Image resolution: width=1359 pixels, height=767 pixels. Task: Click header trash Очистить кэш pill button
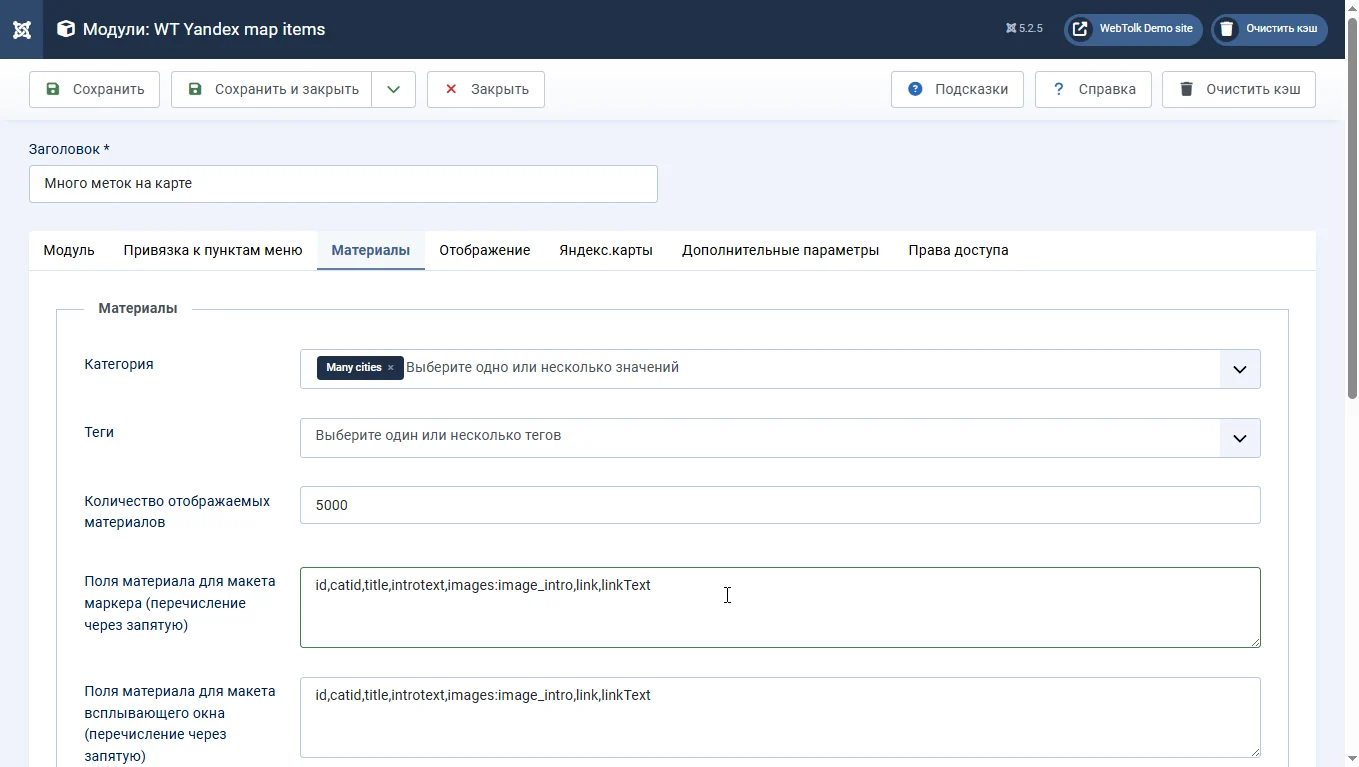1269,29
